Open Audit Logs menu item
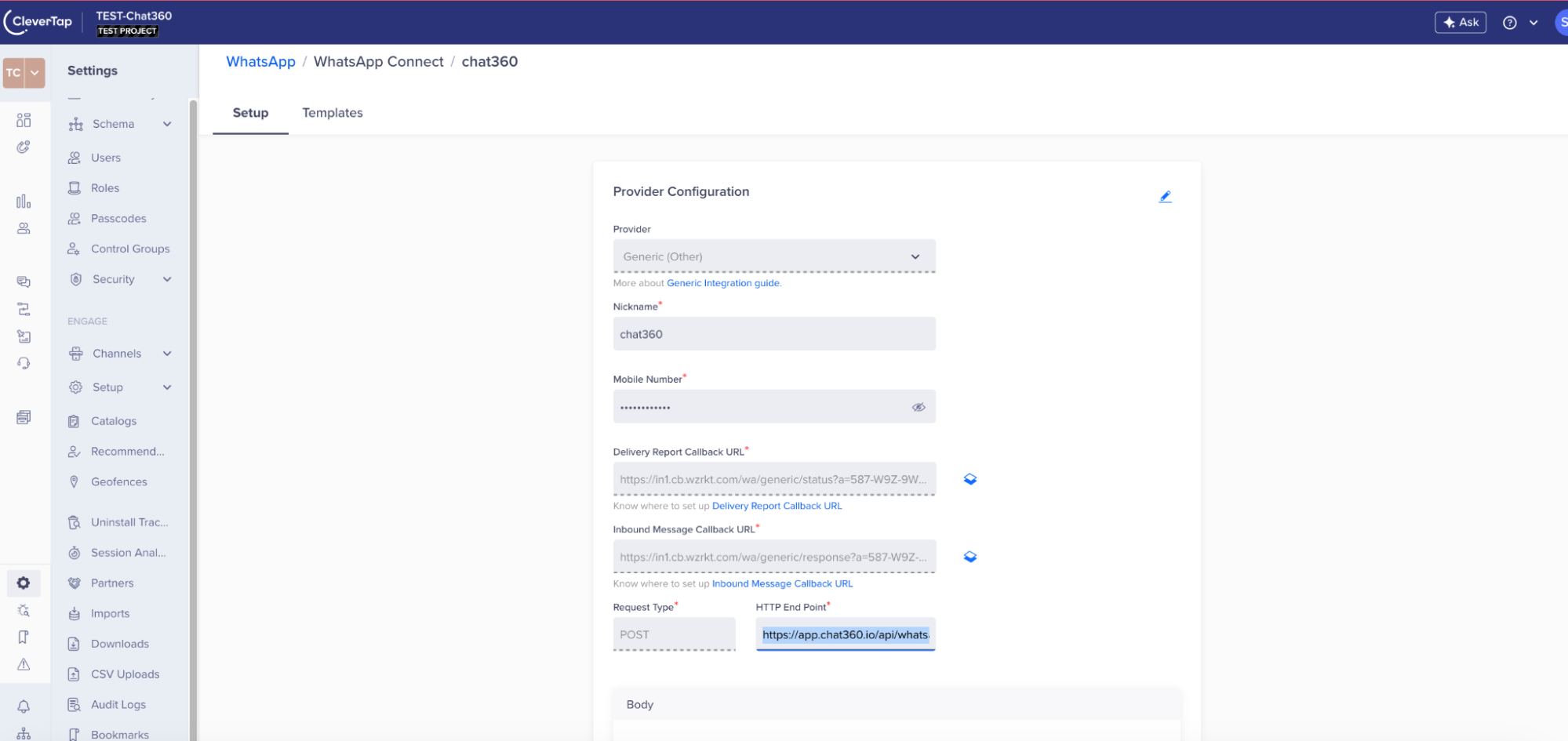Image resolution: width=1568 pixels, height=741 pixels. tap(120, 705)
